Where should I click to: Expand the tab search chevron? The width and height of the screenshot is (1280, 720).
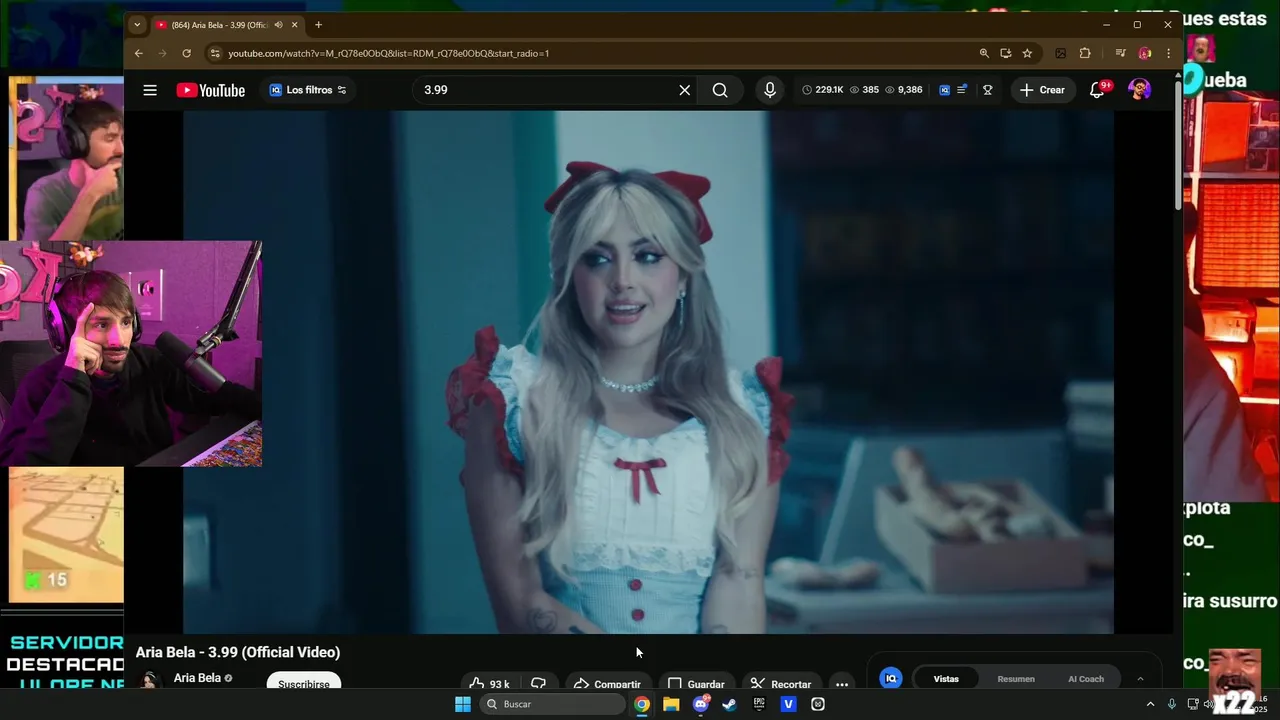click(137, 25)
